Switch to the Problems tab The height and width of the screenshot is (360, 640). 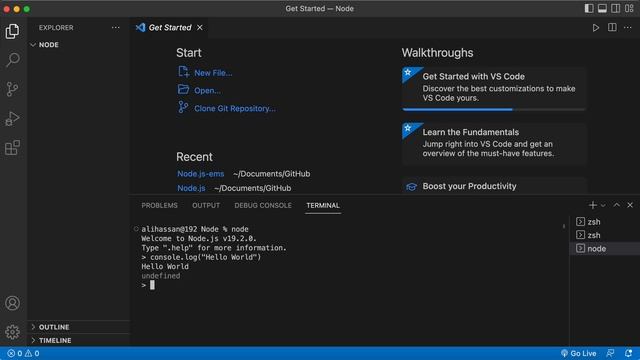coord(159,205)
